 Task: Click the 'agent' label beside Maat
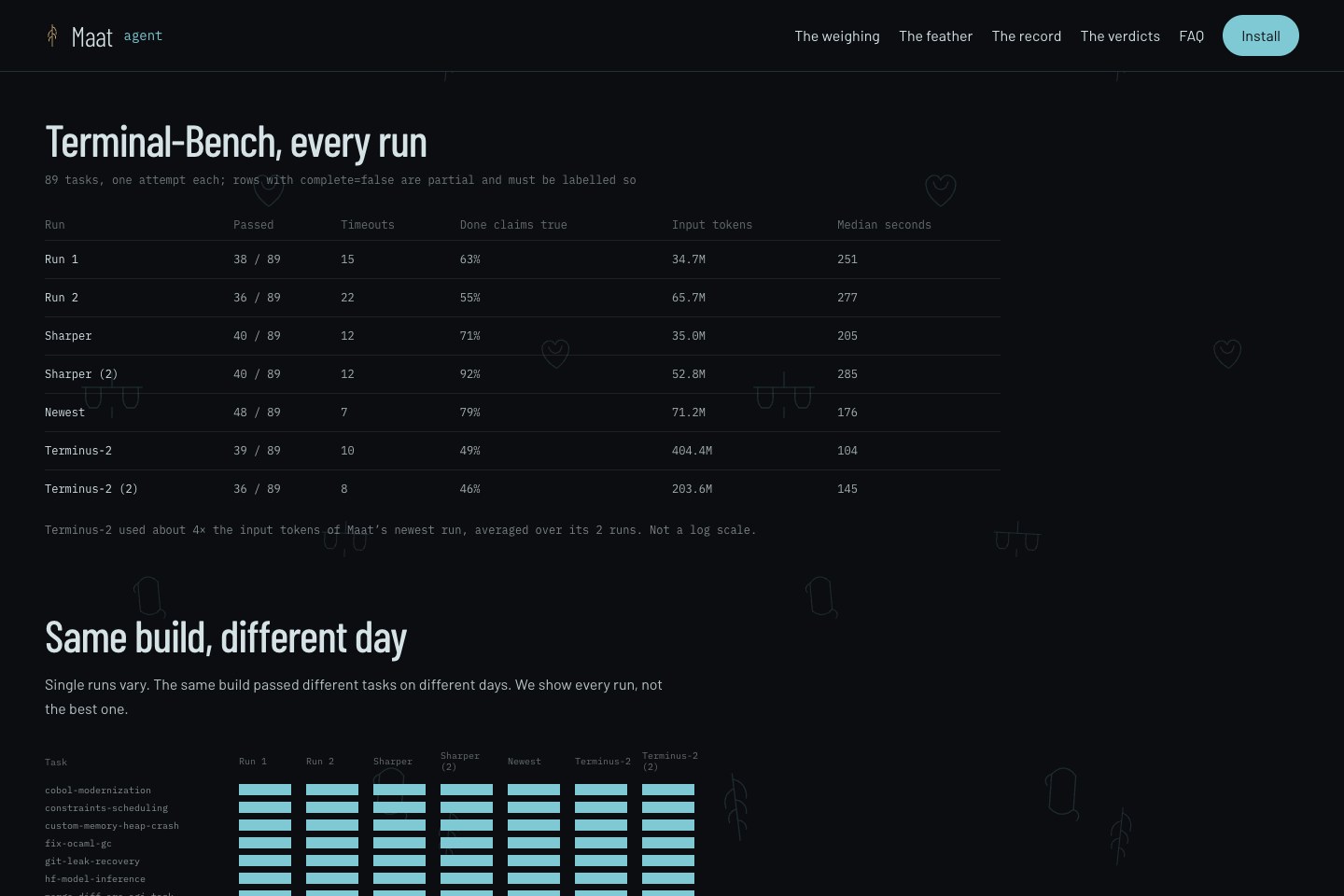(143, 35)
